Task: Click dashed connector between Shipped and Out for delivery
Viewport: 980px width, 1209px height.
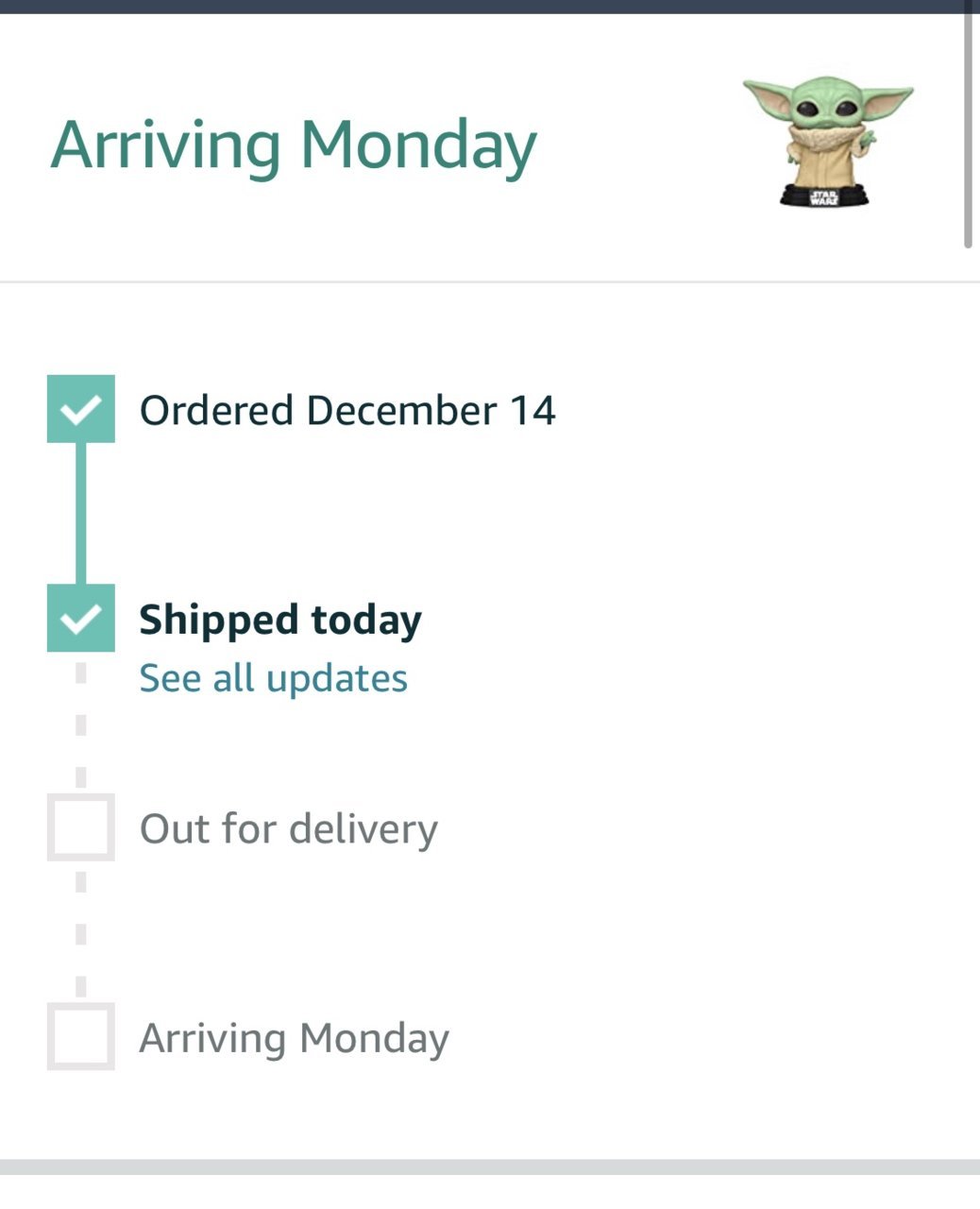Action: pyautogui.click(x=81, y=723)
